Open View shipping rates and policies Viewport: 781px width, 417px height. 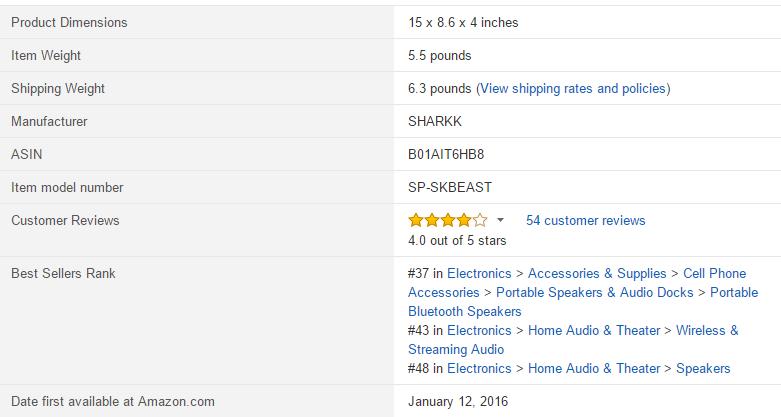tap(573, 88)
